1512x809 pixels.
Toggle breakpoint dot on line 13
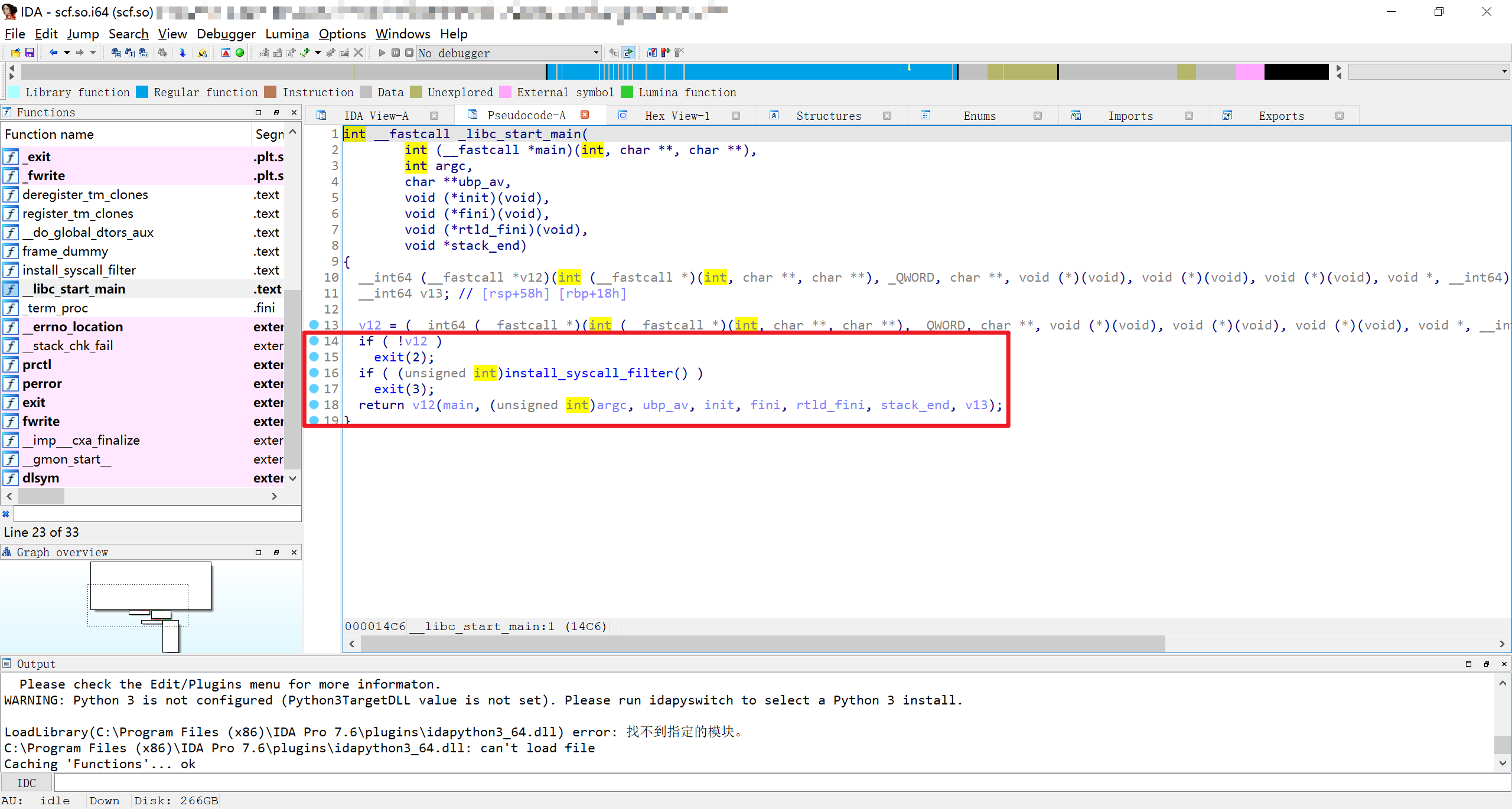click(x=314, y=325)
